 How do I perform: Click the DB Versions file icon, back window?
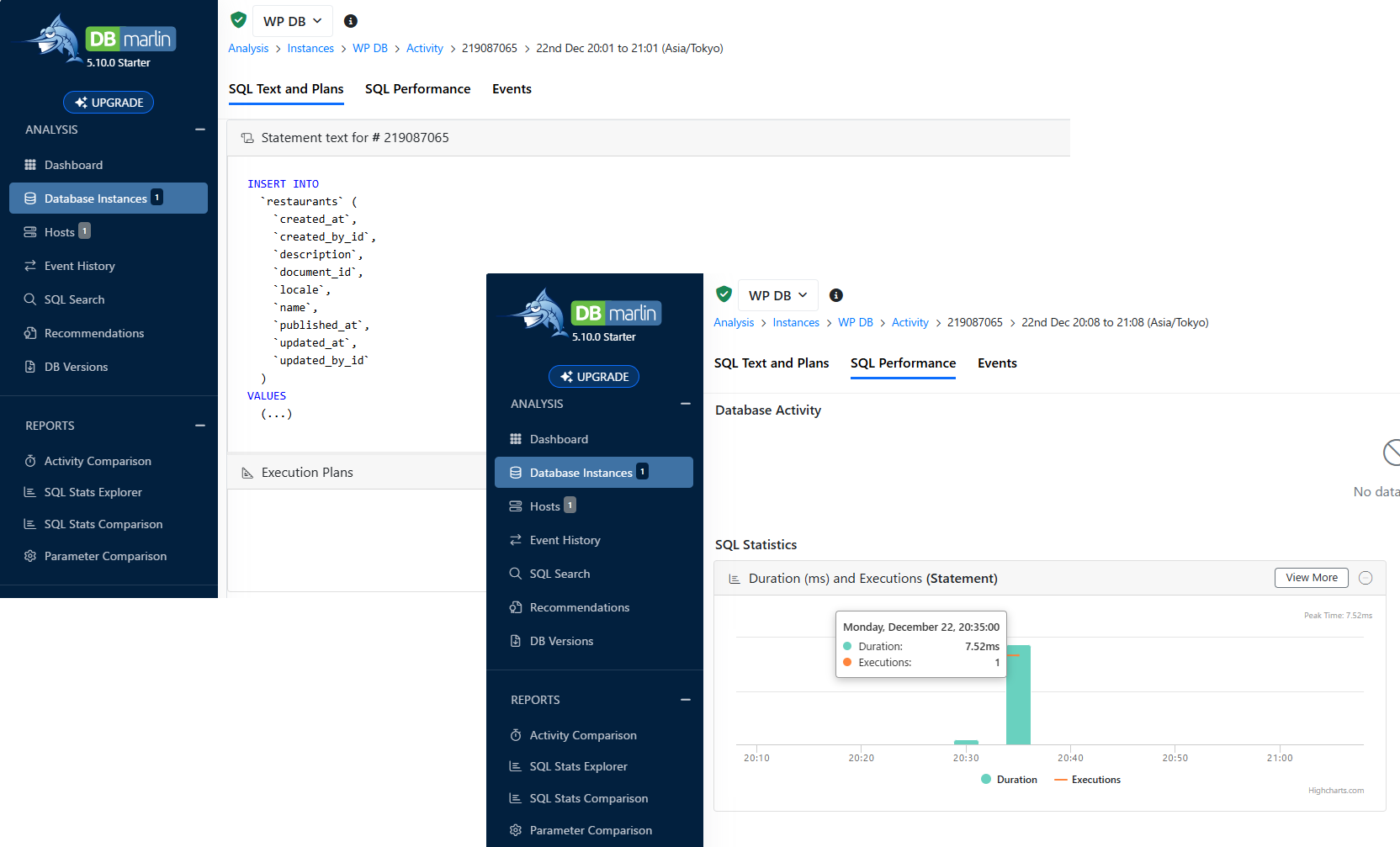[x=30, y=367]
